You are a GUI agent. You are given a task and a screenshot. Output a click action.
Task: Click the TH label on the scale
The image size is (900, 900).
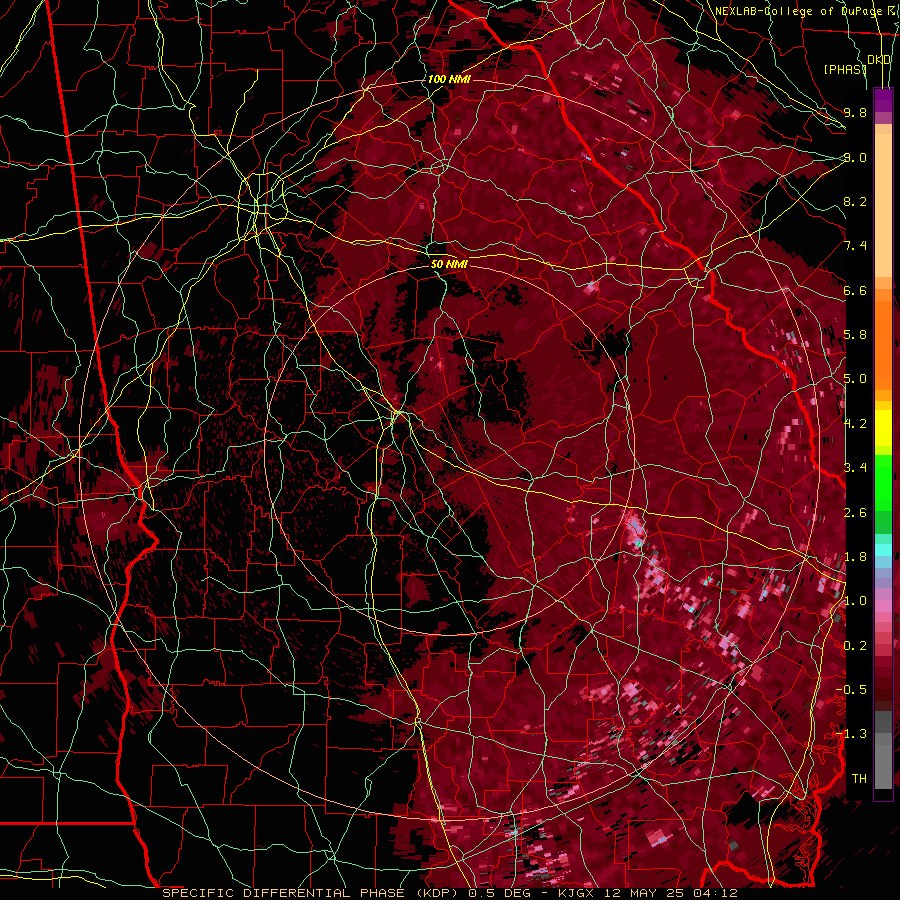tap(859, 779)
